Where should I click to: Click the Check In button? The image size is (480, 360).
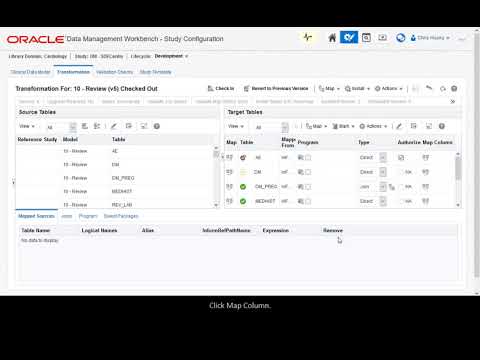[221, 88]
